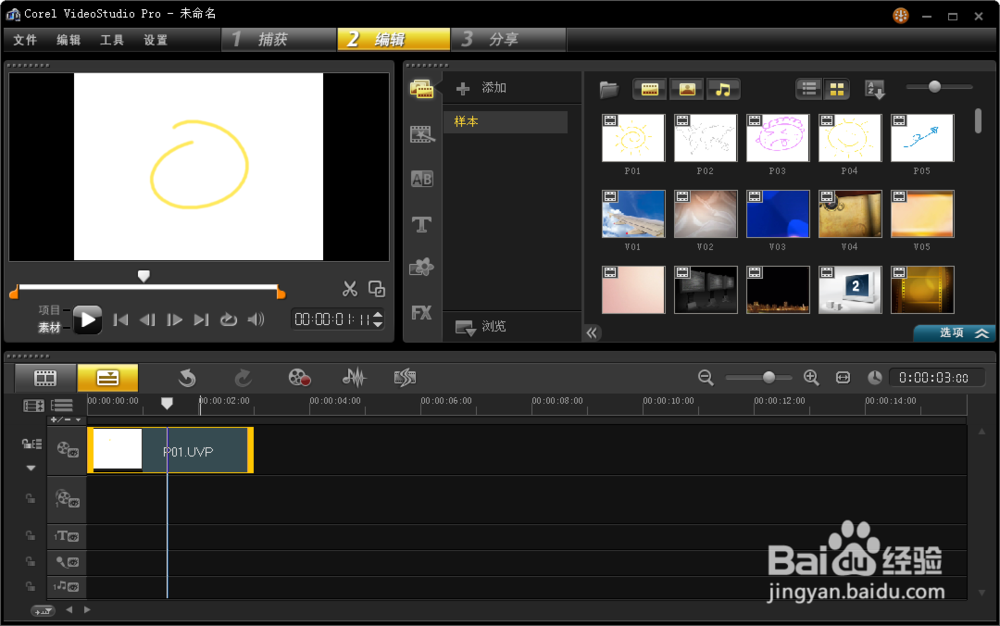Open the auto music icon
This screenshot has width=1000, height=626.
pyautogui.click(x=405, y=378)
